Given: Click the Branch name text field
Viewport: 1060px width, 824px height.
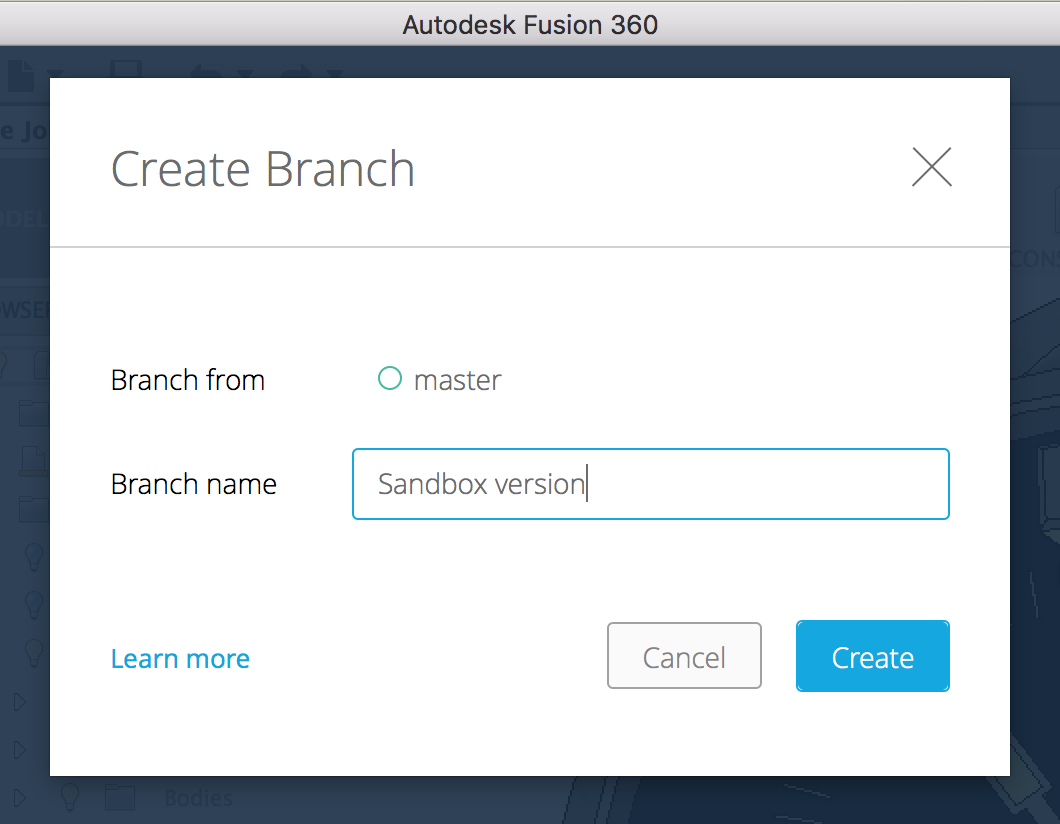Looking at the screenshot, I should point(650,484).
